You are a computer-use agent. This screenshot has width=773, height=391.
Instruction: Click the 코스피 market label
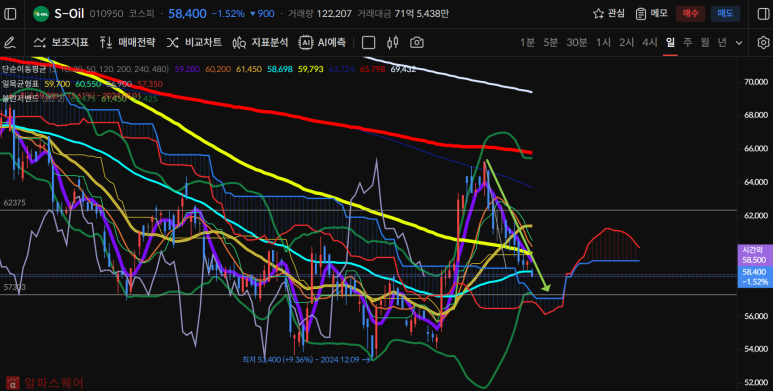click(142, 14)
